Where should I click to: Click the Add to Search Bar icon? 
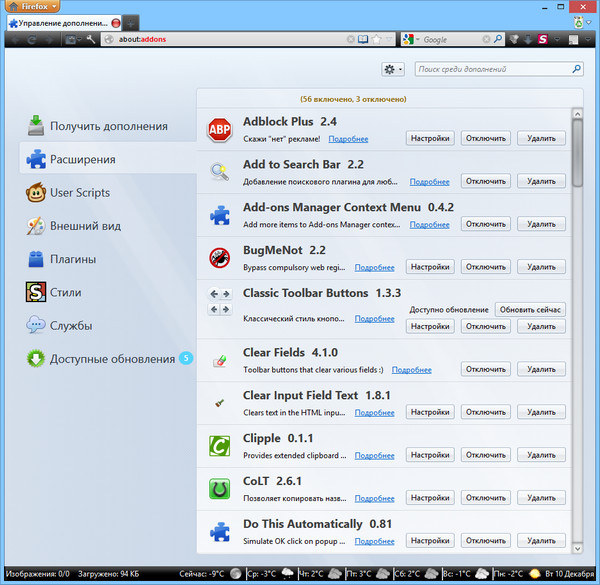coord(219,172)
